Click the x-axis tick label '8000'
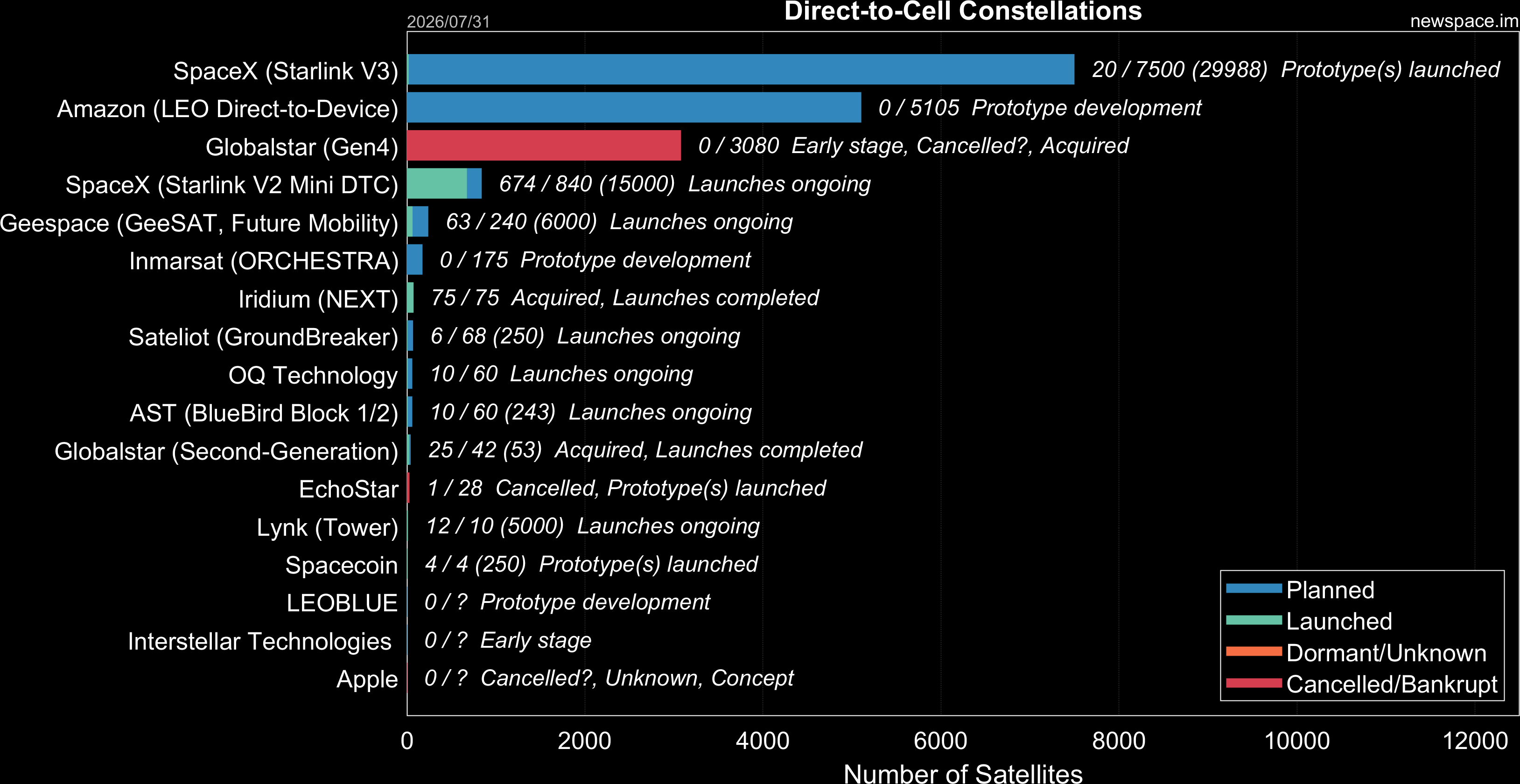 click(1119, 741)
